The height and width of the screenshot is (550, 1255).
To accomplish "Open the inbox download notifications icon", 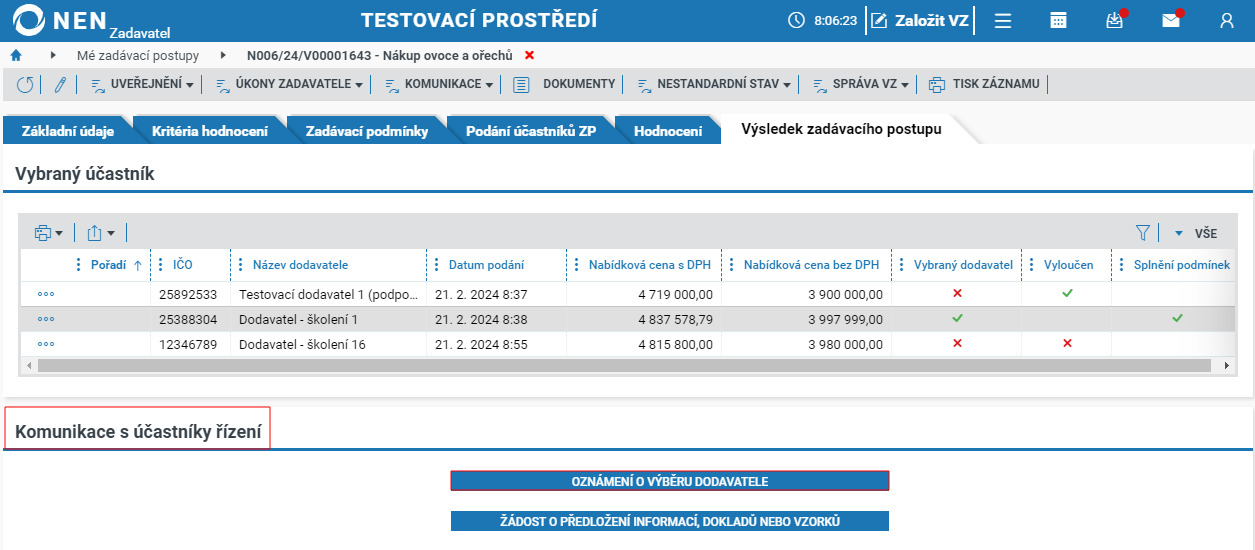I will click(x=1115, y=20).
